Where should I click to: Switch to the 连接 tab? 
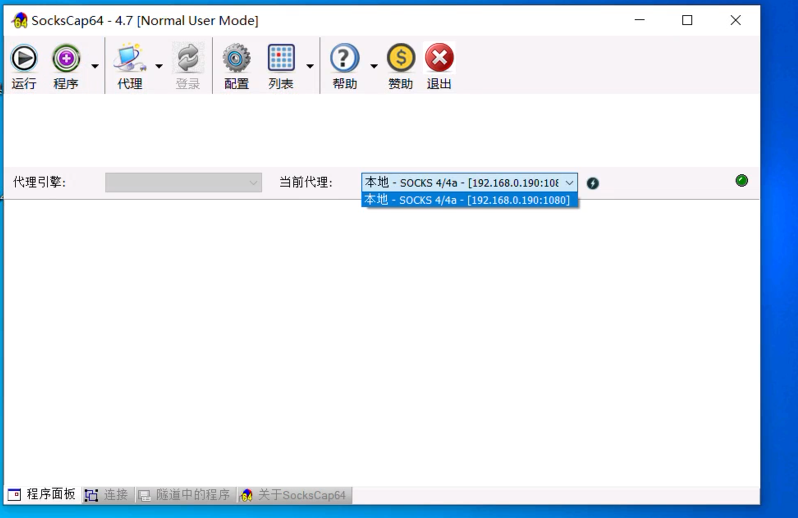tap(107, 495)
